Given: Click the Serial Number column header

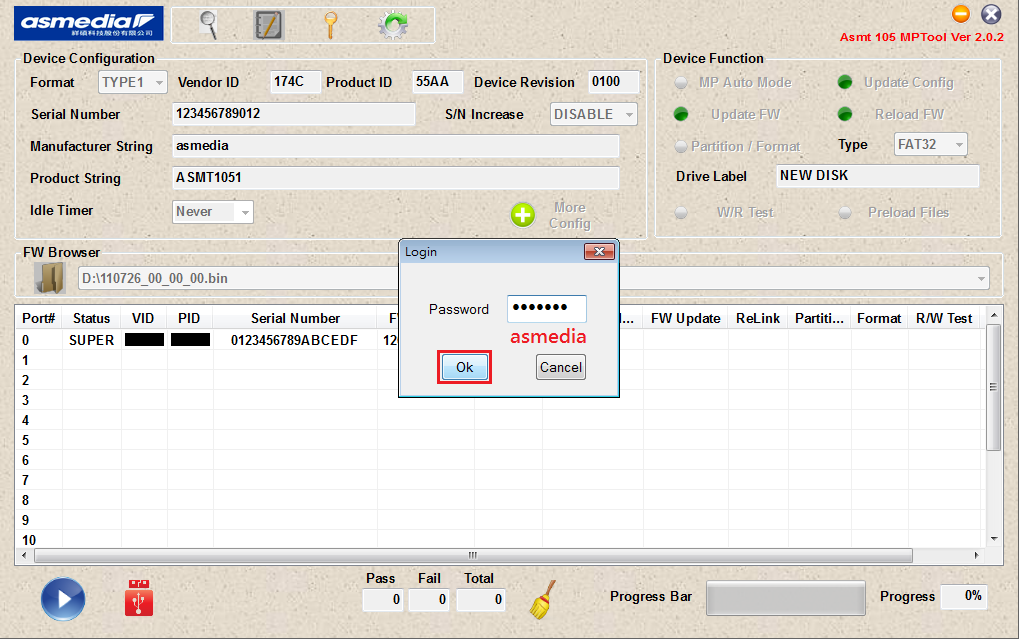Looking at the screenshot, I should point(295,319).
